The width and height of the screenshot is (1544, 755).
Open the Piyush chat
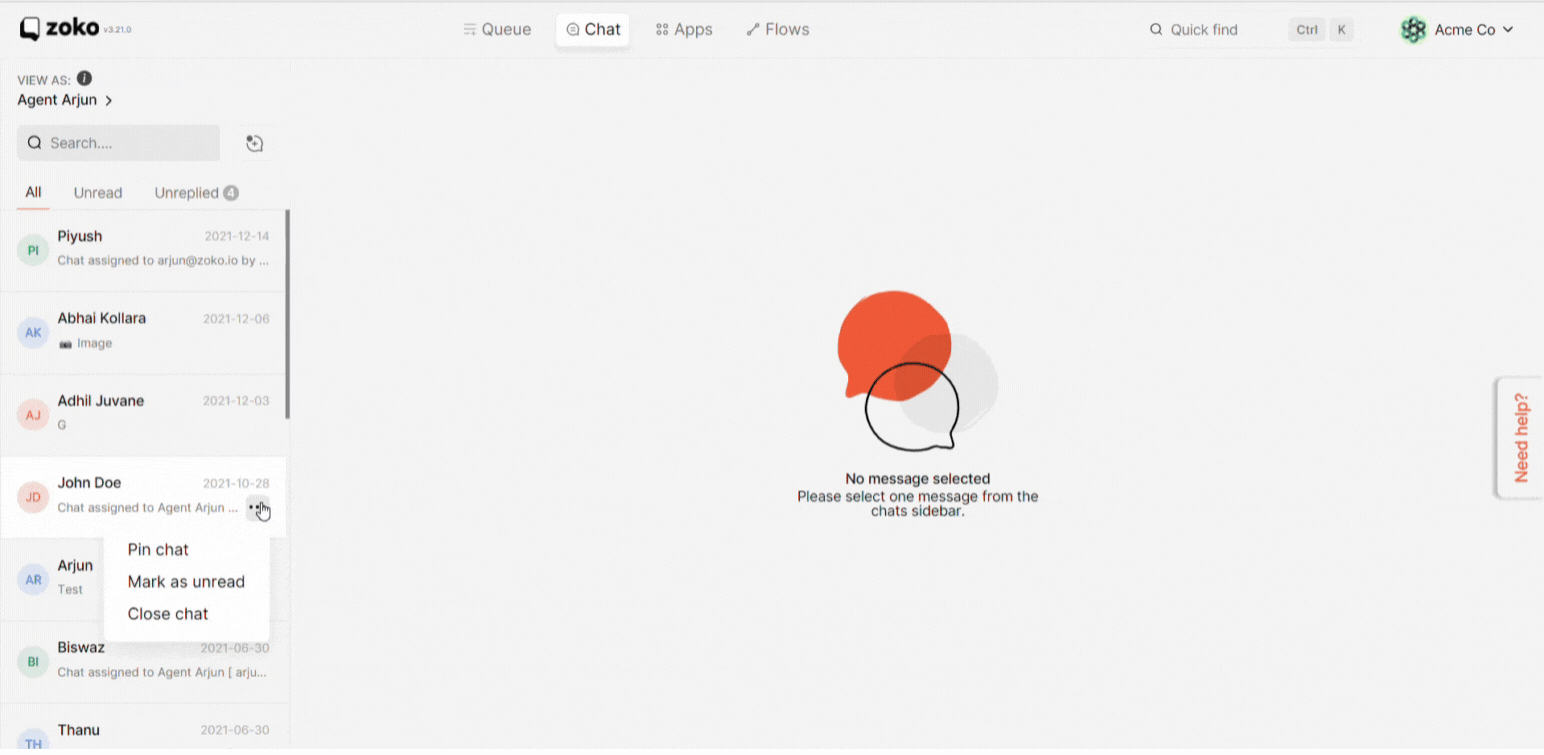(143, 250)
